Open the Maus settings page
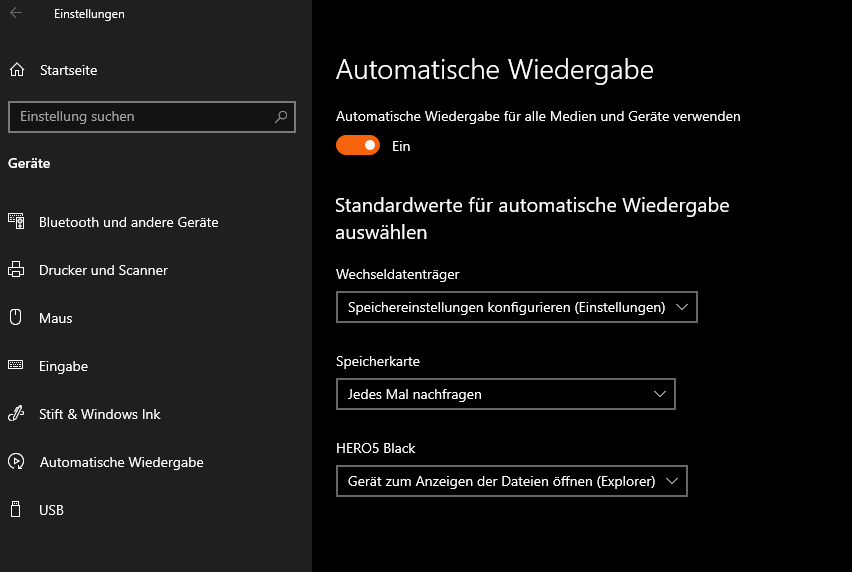The width and height of the screenshot is (852, 572). pos(56,318)
